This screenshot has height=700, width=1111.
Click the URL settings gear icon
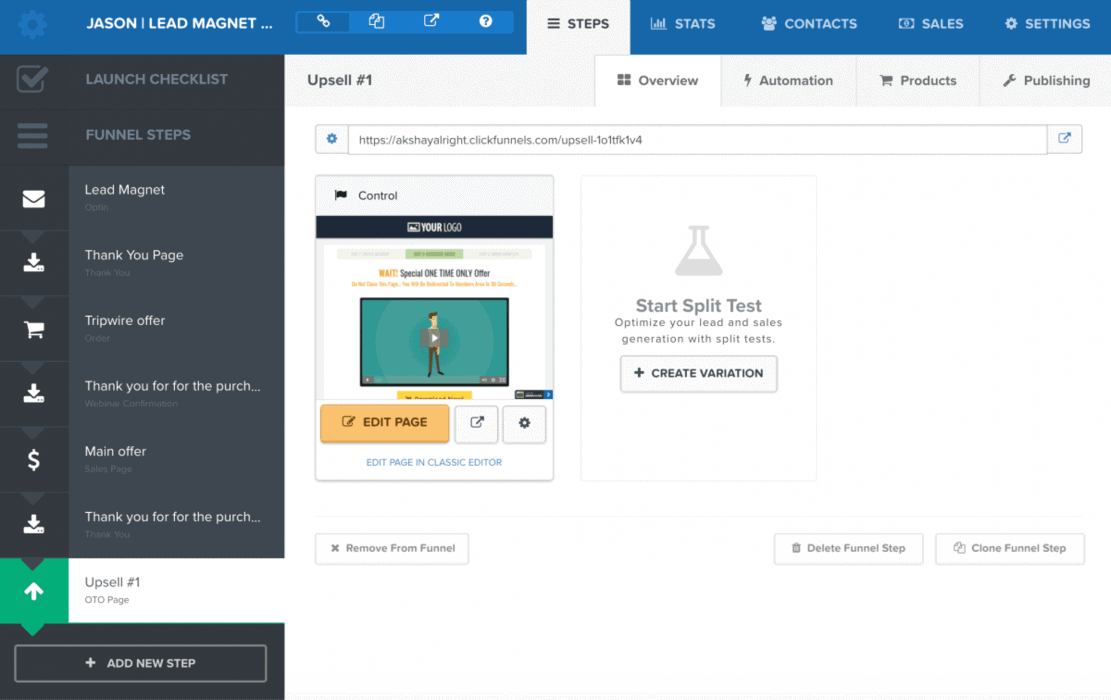[332, 140]
